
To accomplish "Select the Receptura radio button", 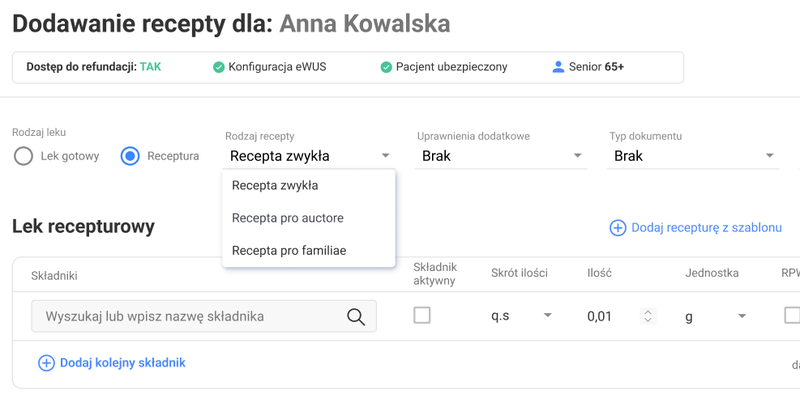I will (130, 156).
